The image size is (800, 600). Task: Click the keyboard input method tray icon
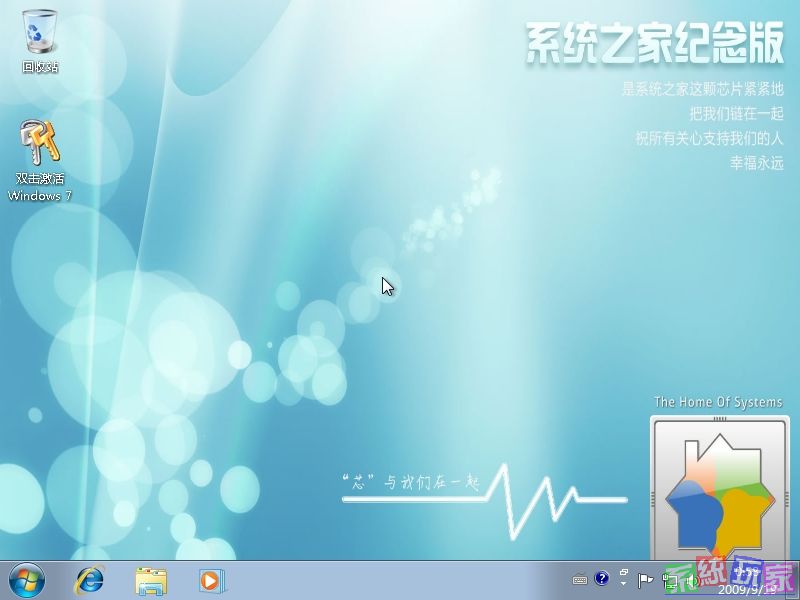[x=580, y=580]
